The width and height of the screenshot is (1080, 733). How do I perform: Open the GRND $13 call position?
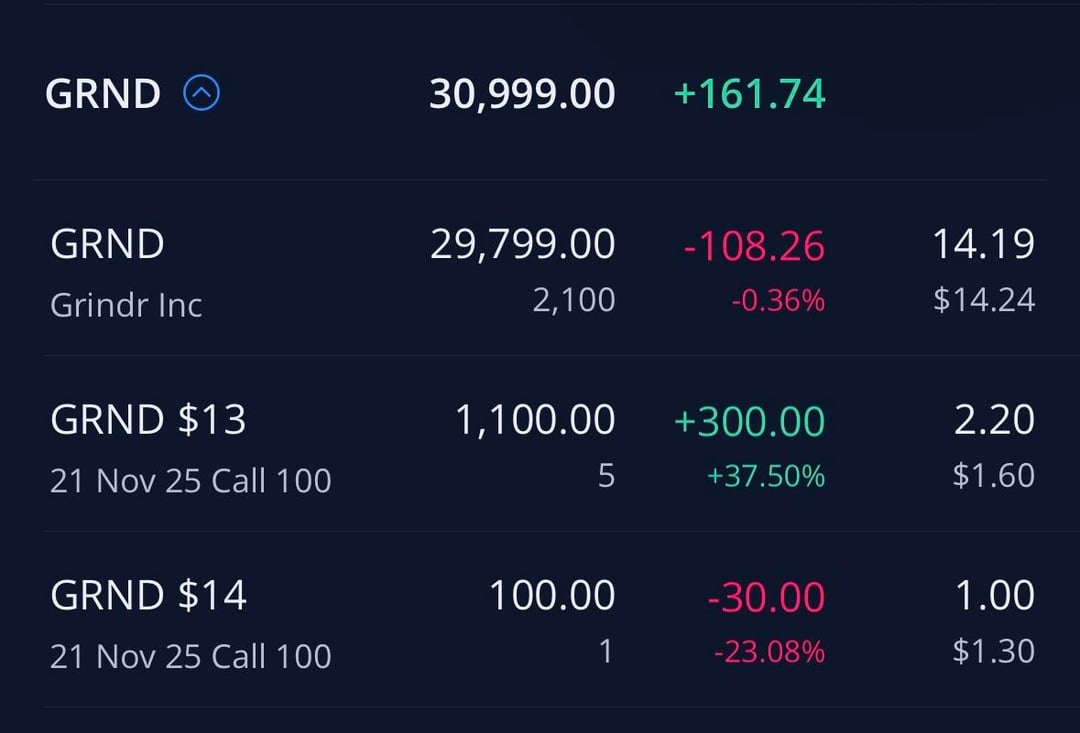(148, 420)
